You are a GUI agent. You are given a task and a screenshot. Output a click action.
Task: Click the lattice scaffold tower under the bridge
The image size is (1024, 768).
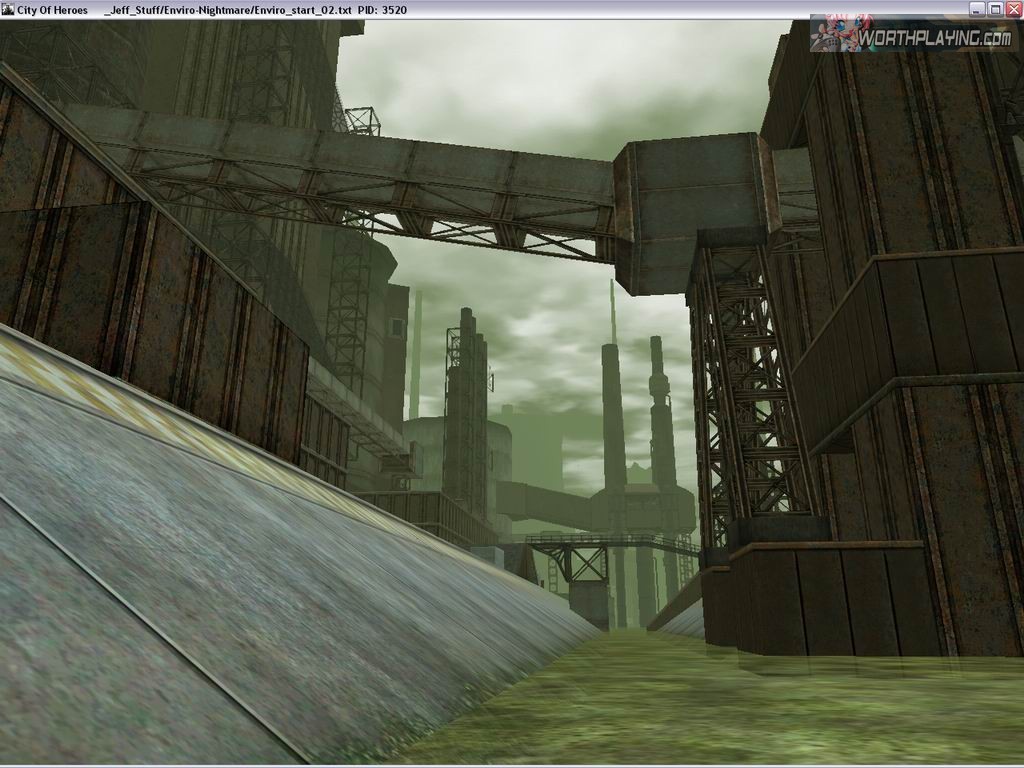tap(745, 400)
